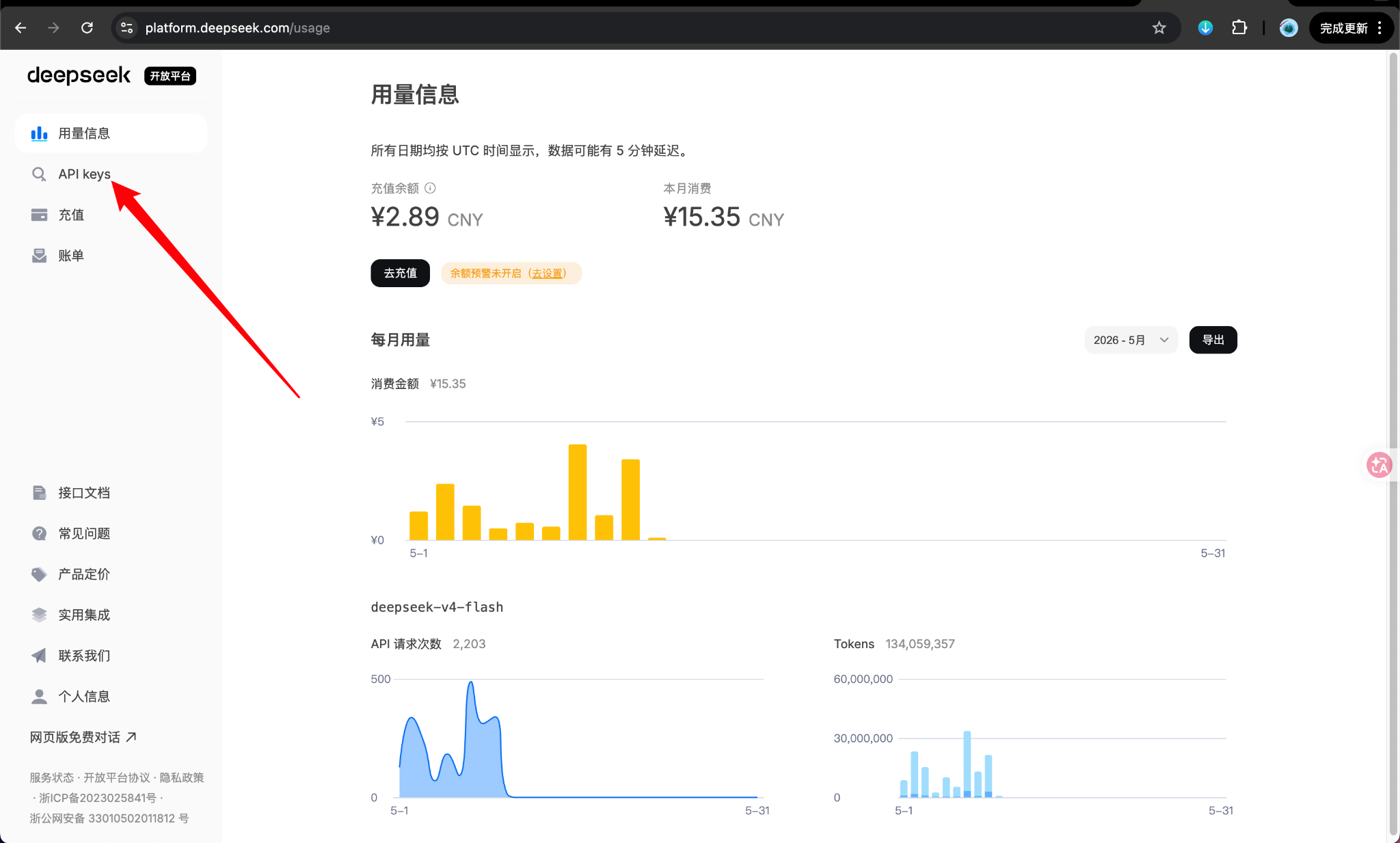The width and height of the screenshot is (1400, 843).
Task: Click the 联系我们 paper plane icon
Action: pos(39,656)
